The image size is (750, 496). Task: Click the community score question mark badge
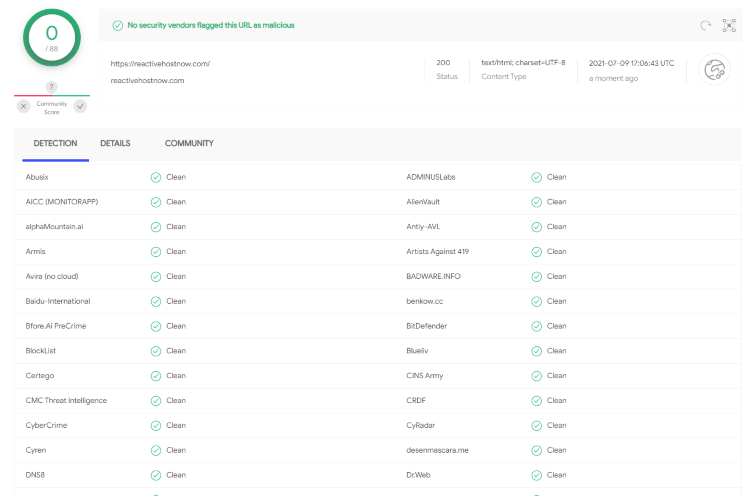(x=52, y=87)
